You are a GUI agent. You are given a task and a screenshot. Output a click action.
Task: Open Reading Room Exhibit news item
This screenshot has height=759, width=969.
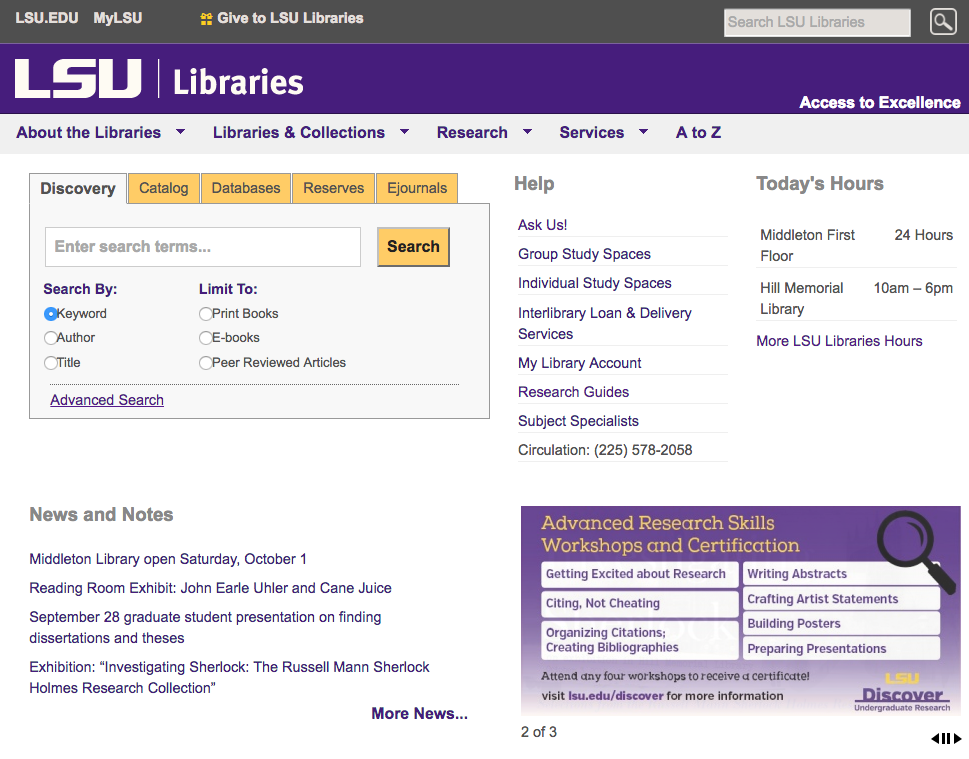click(x=210, y=588)
